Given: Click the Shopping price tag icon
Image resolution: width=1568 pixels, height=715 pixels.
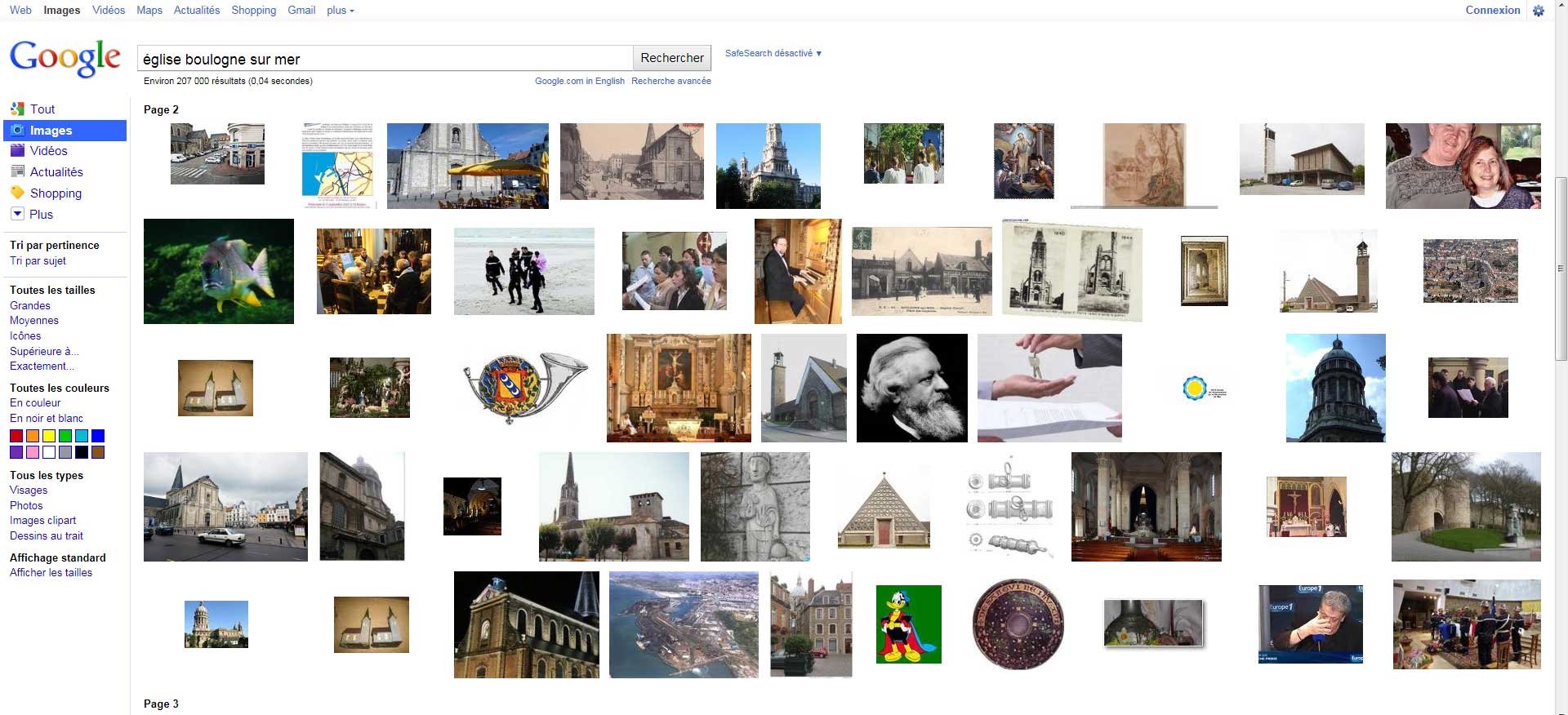Looking at the screenshot, I should [x=17, y=193].
